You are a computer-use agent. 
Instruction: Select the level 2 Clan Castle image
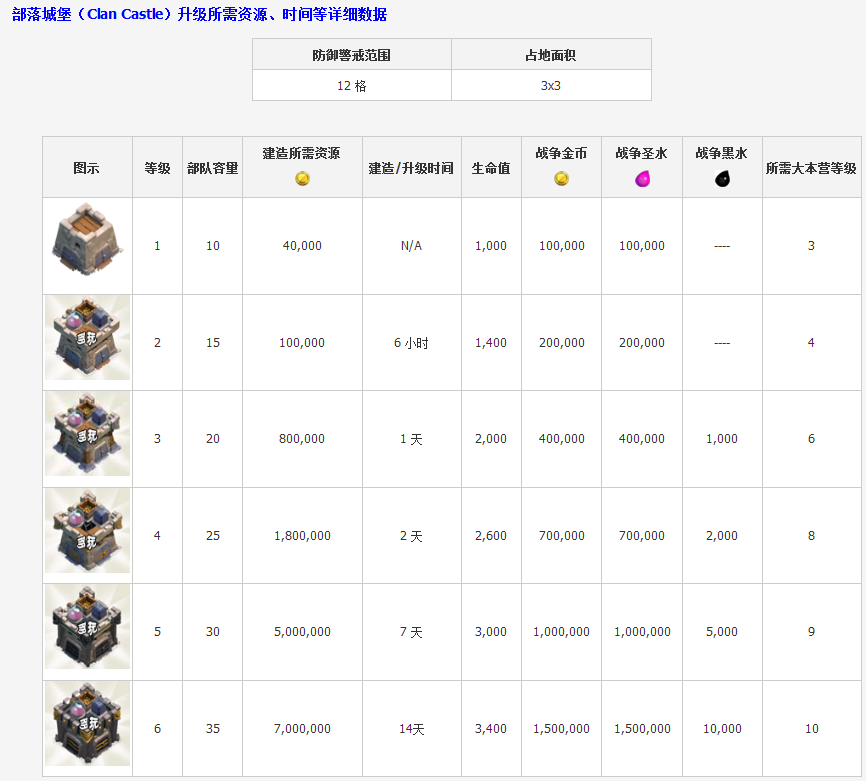[87, 337]
